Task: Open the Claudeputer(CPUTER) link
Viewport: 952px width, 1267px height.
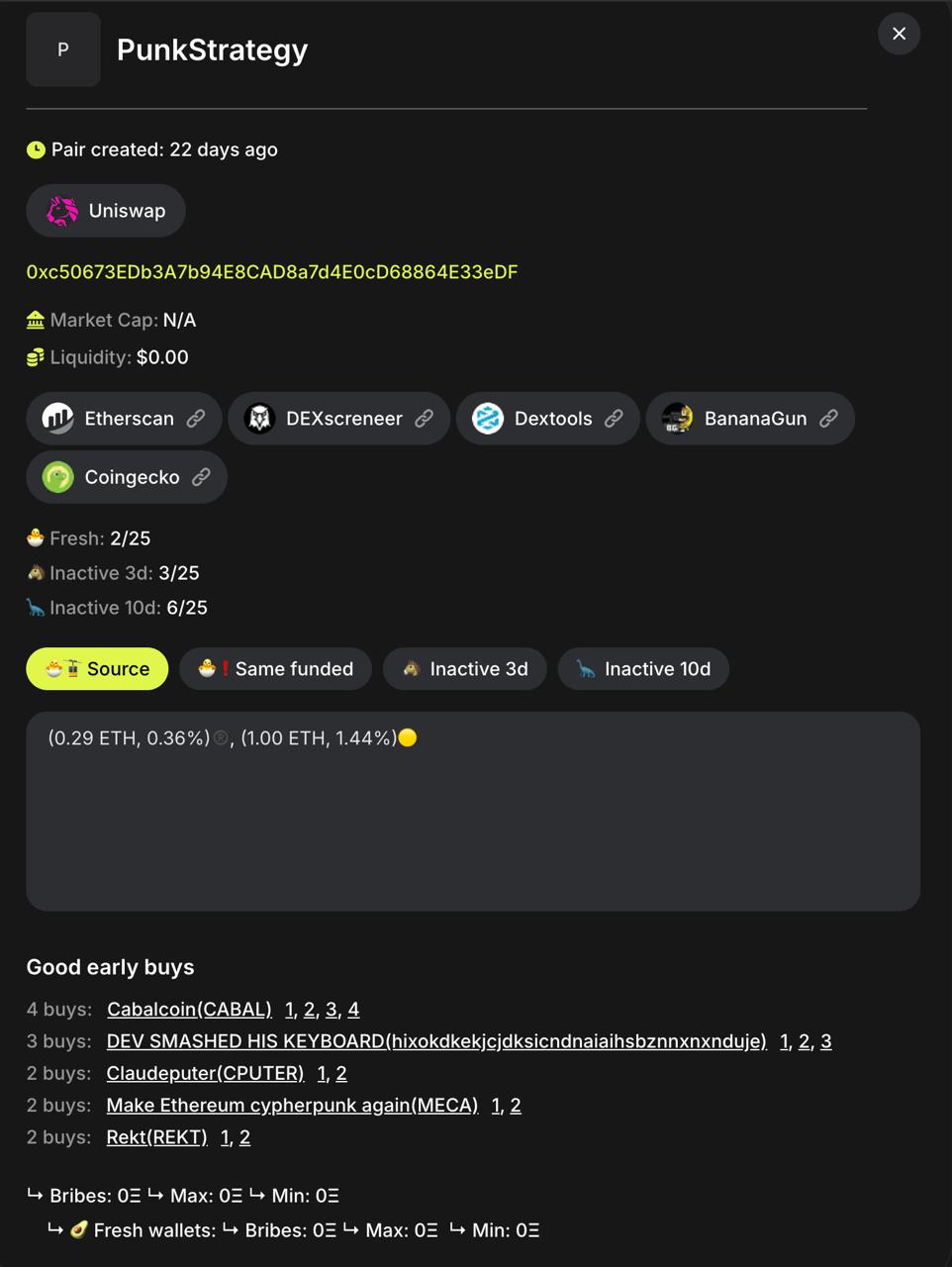Action: tap(205, 1074)
